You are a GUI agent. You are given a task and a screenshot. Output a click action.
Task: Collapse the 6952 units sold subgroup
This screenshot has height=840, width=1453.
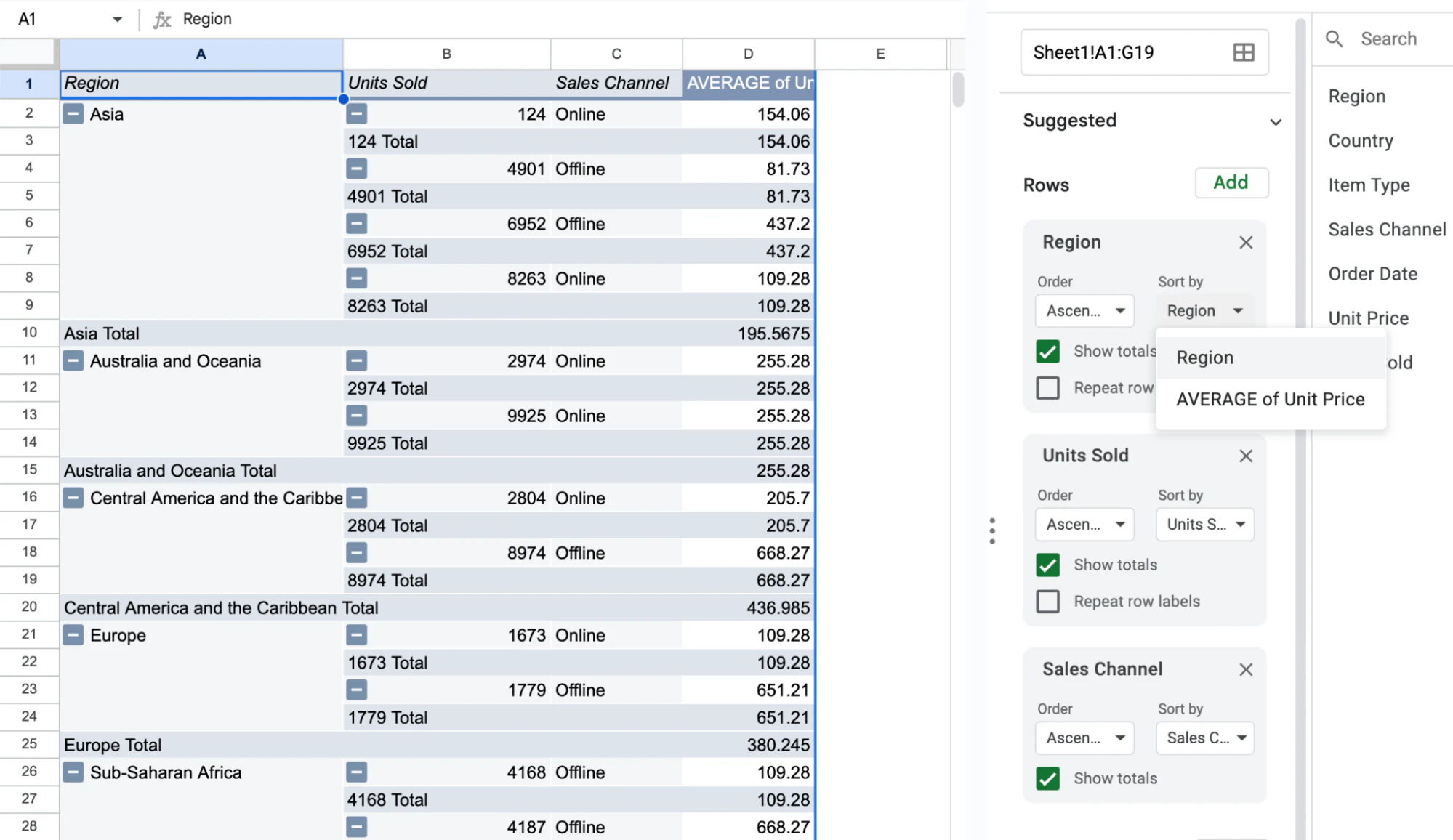click(356, 224)
